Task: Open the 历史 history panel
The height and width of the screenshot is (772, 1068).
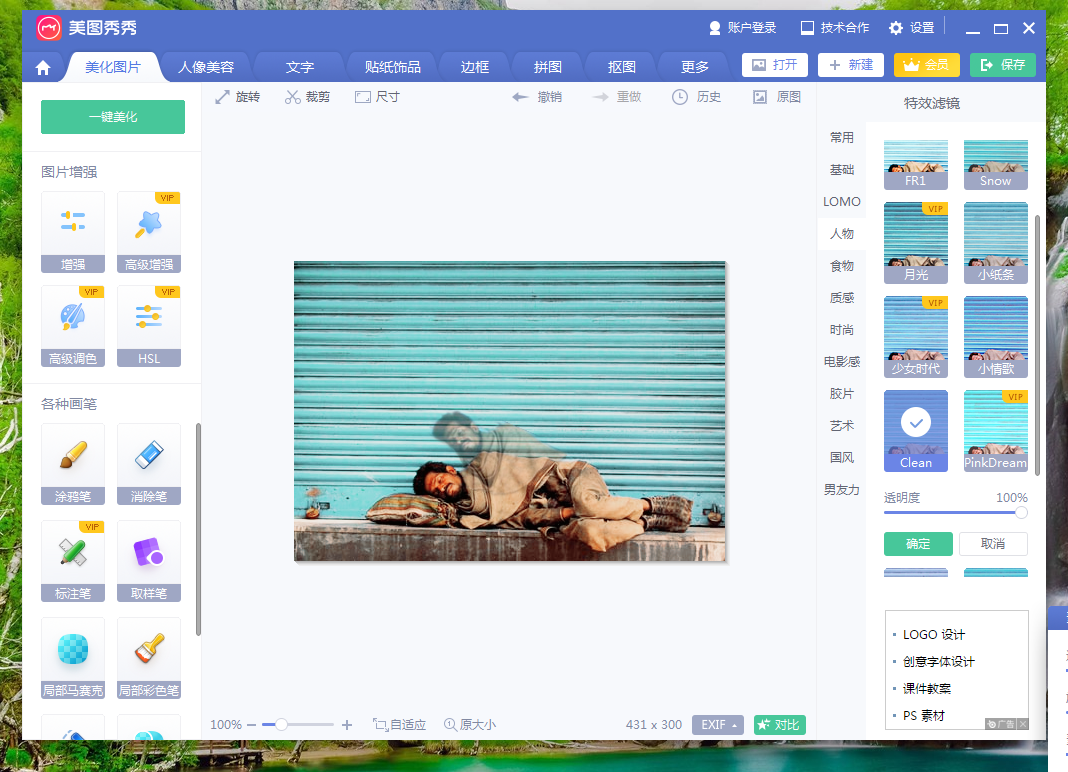Action: tap(696, 96)
